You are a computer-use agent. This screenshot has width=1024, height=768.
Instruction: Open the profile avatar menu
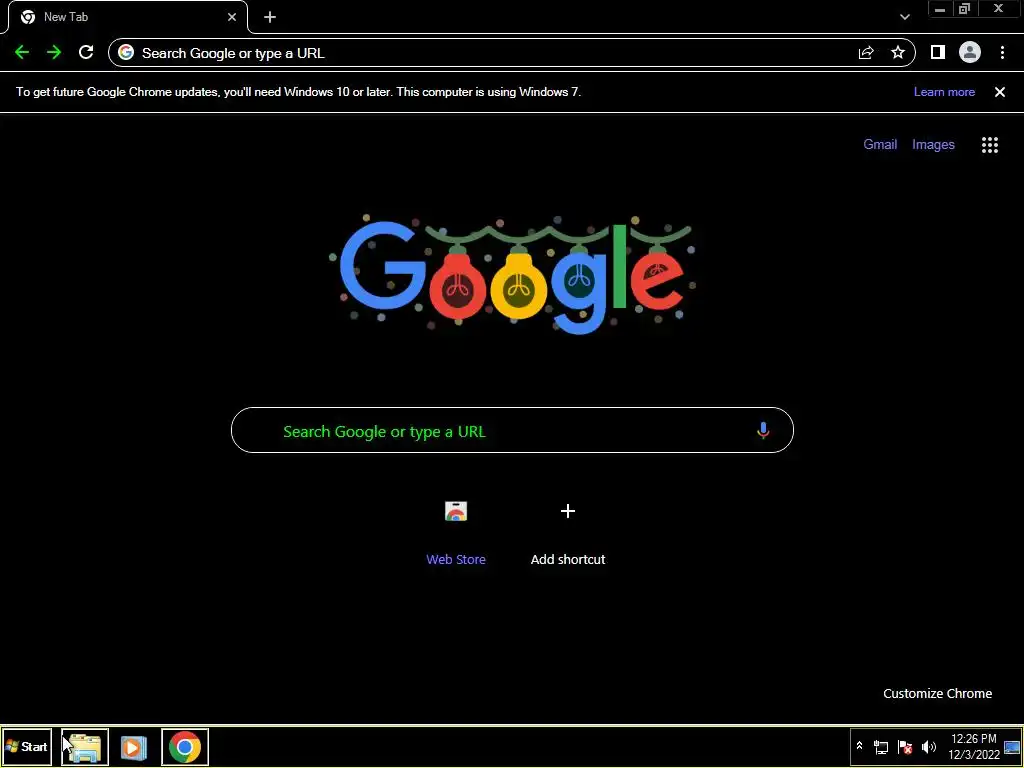coord(970,53)
